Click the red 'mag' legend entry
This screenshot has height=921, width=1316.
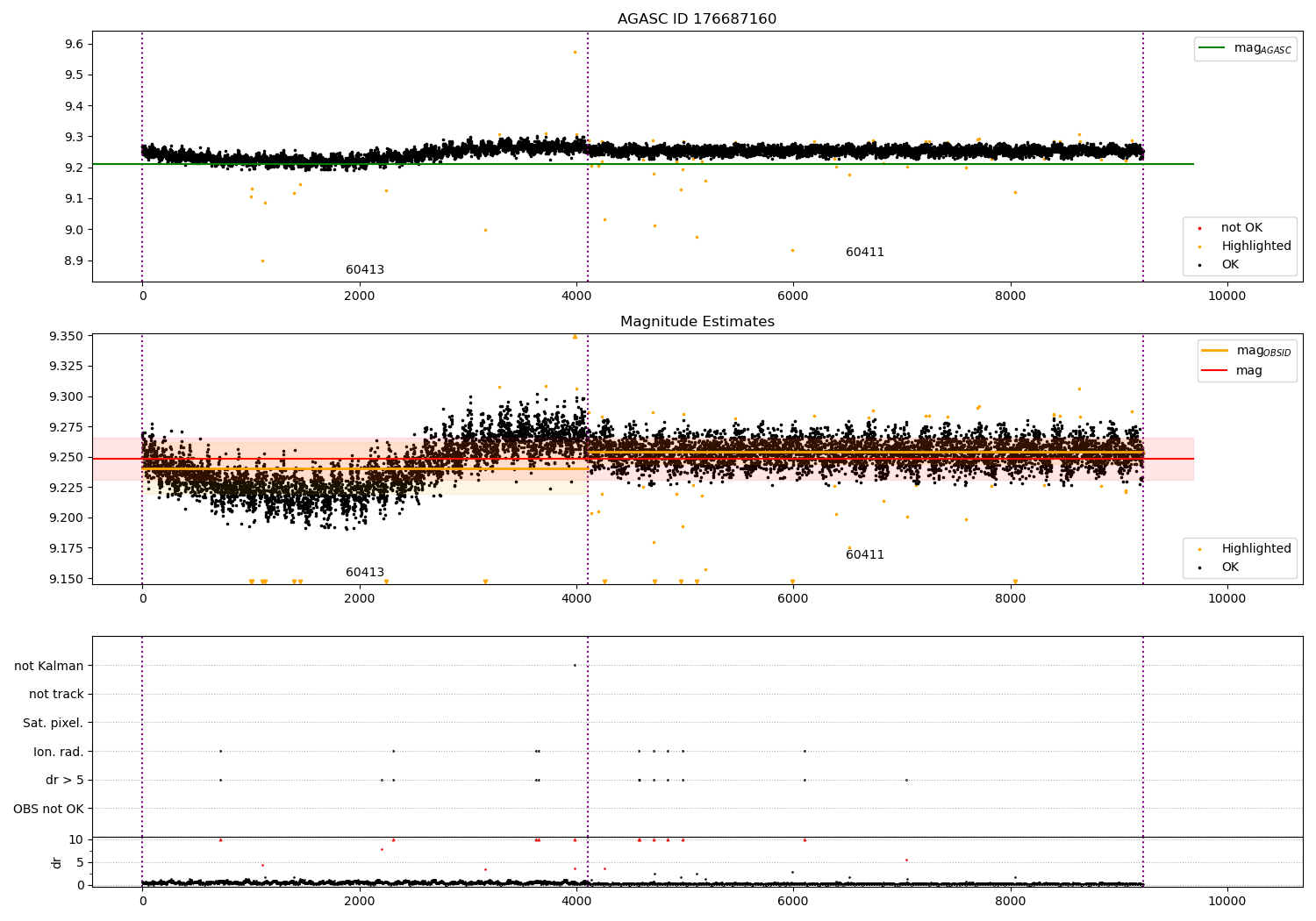pos(1233,371)
